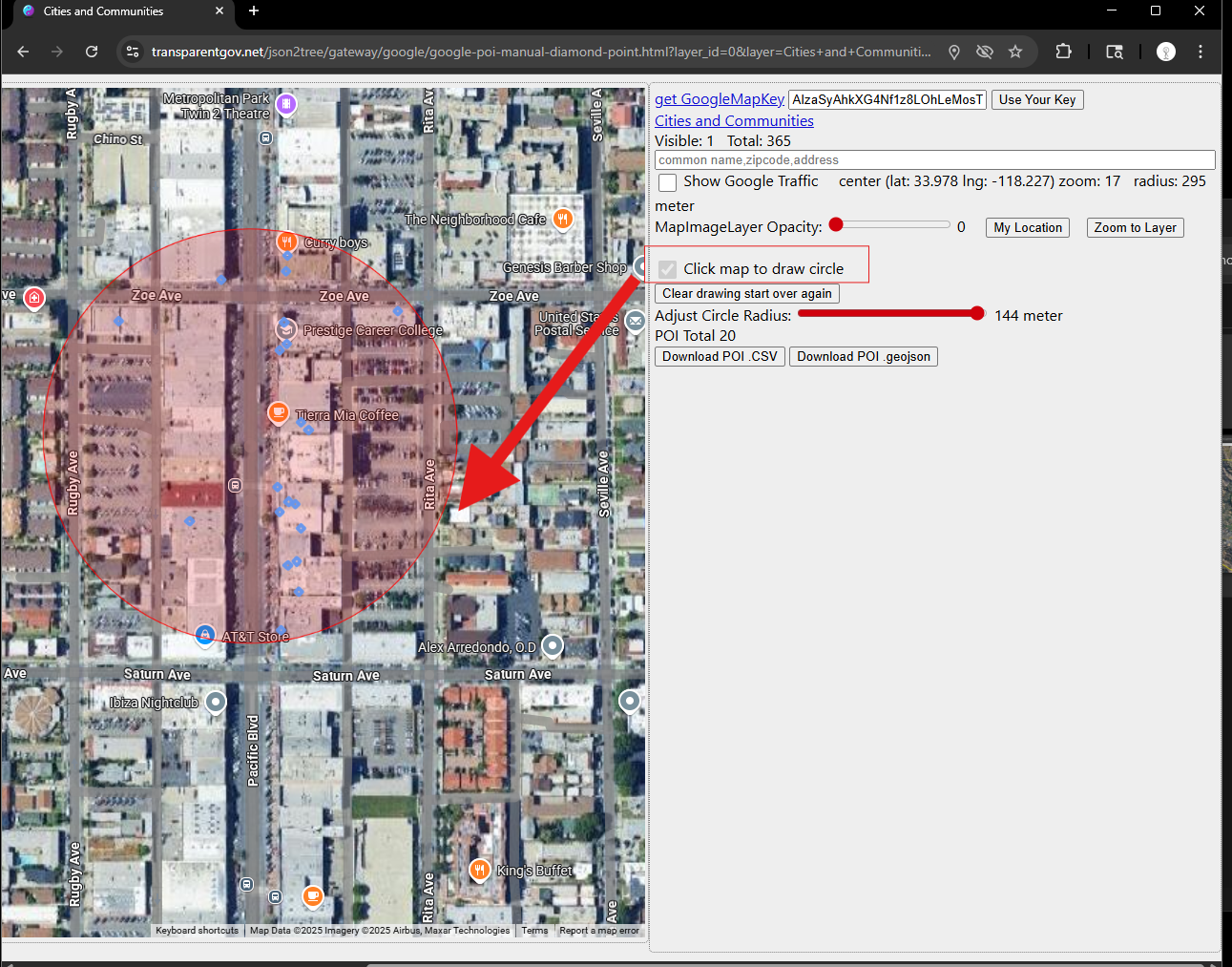Click the MapImageLayer Opacity slider handle

[x=837, y=225]
